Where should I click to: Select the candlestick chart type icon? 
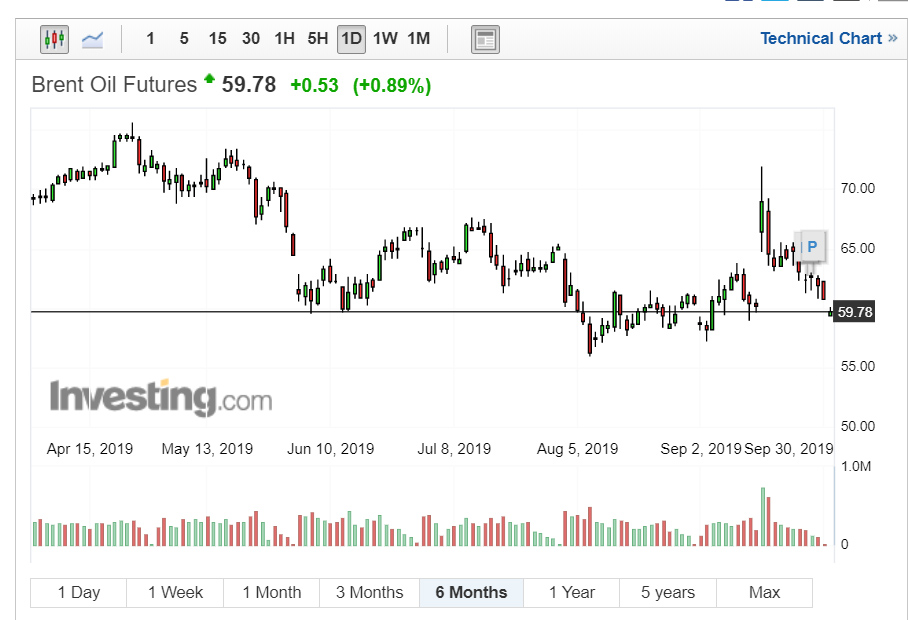(x=54, y=39)
